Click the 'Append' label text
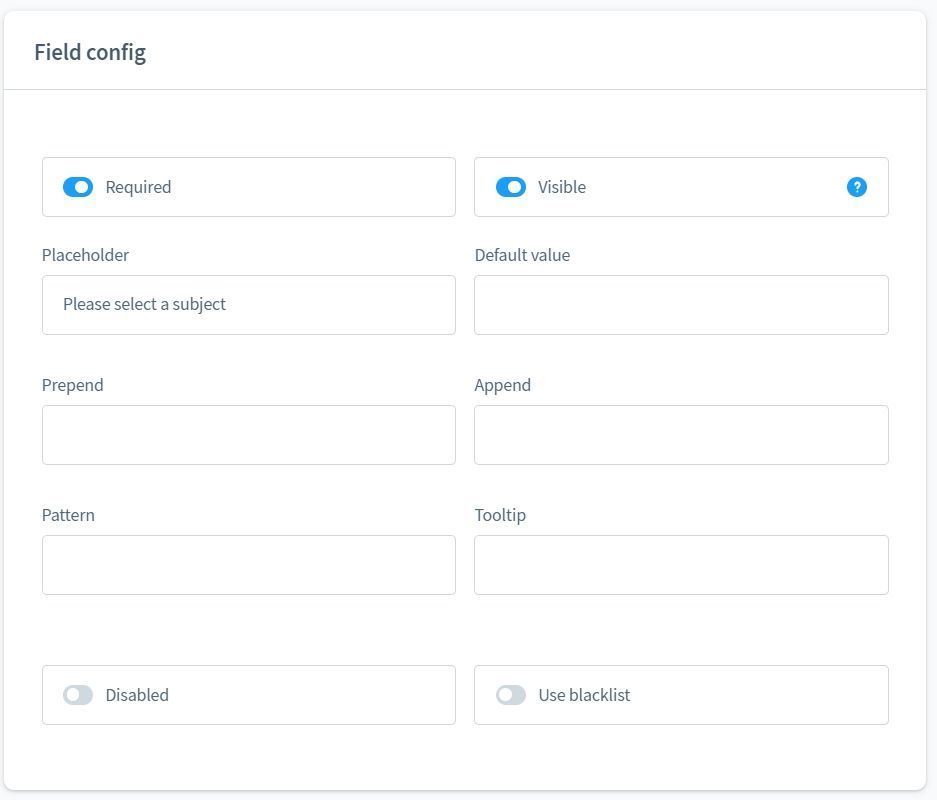Screen dimensions: 937x800 502,385
